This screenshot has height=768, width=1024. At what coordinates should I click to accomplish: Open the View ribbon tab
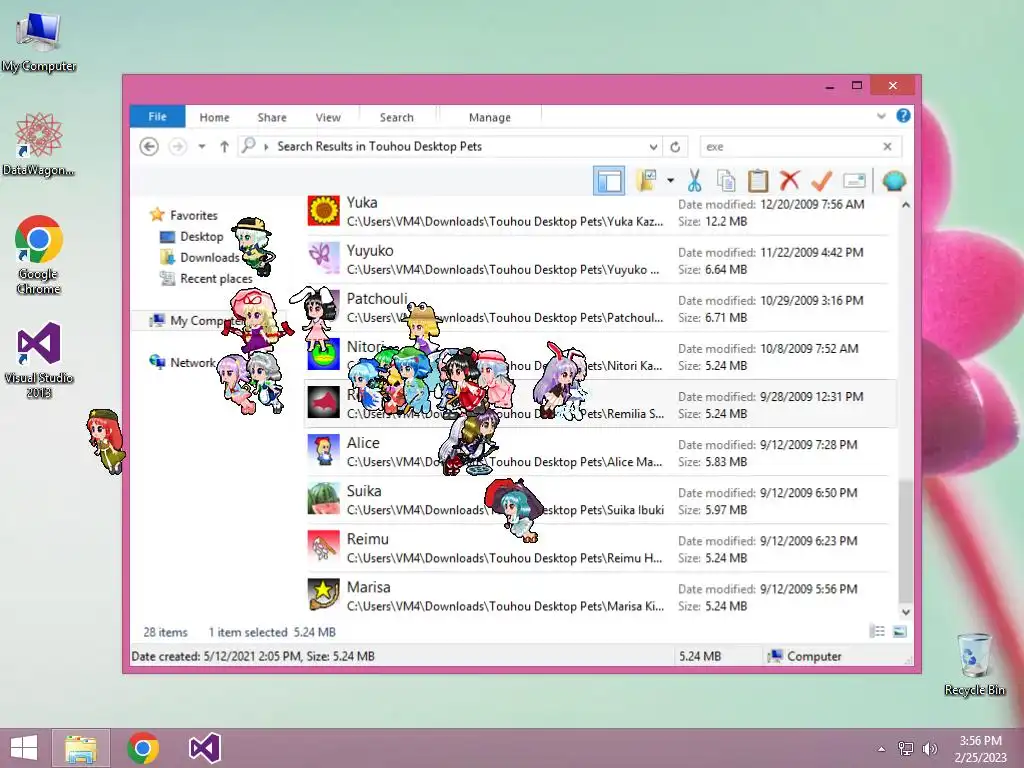328,118
